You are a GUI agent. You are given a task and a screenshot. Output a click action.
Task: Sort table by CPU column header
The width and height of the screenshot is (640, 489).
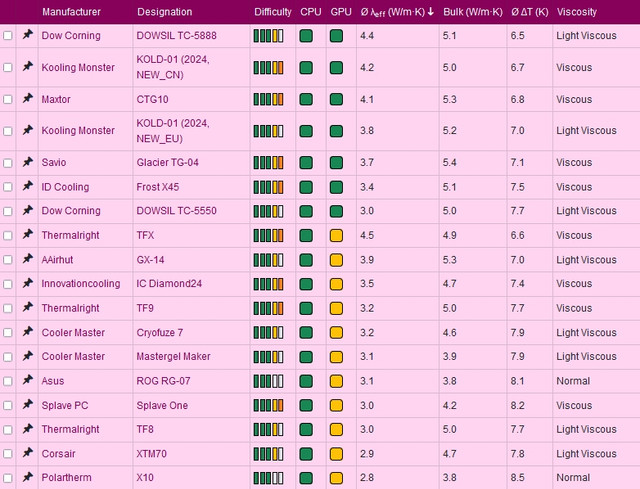click(x=311, y=12)
